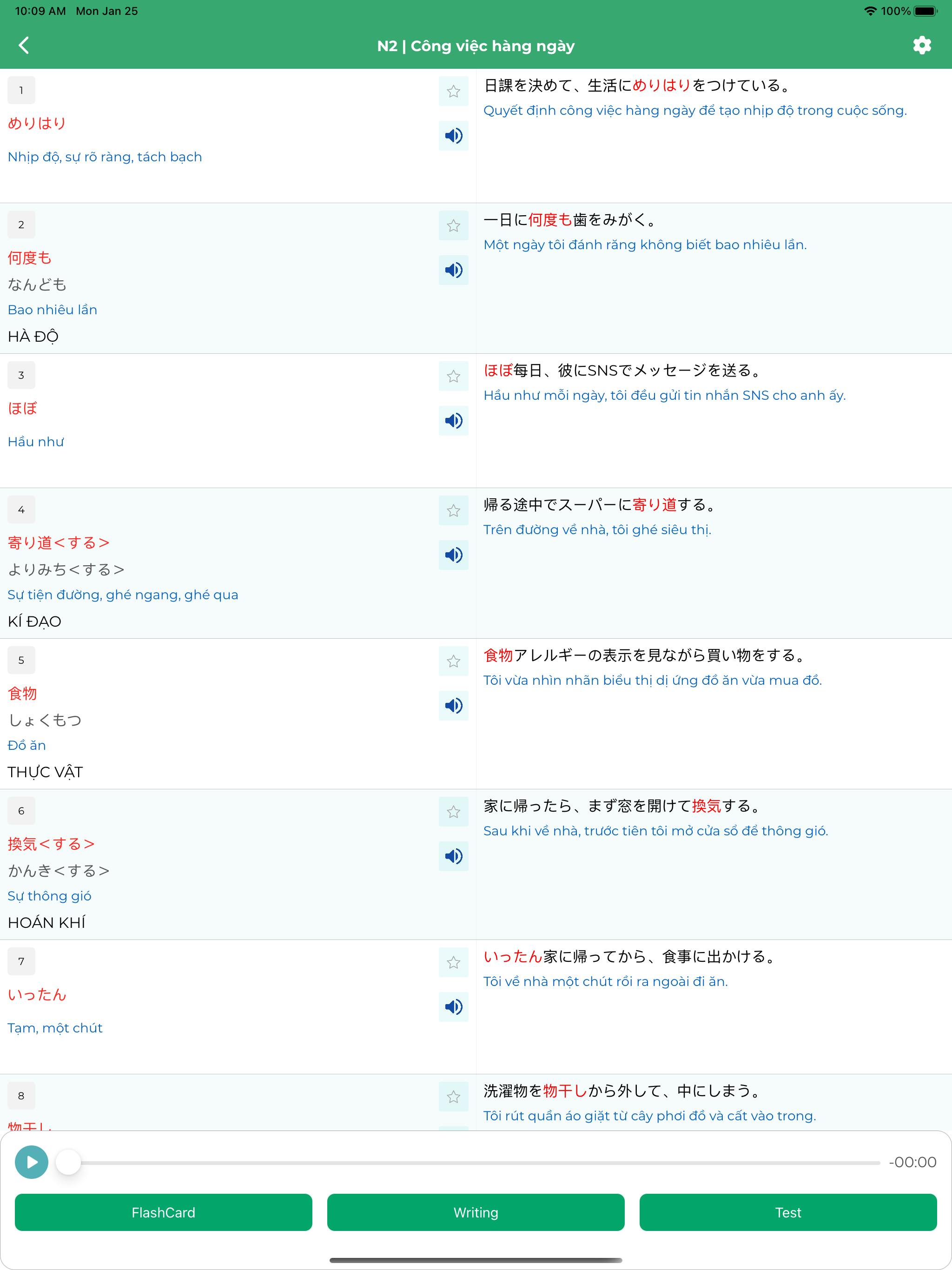
Task: Play pronunciation of 何度も
Action: (453, 270)
